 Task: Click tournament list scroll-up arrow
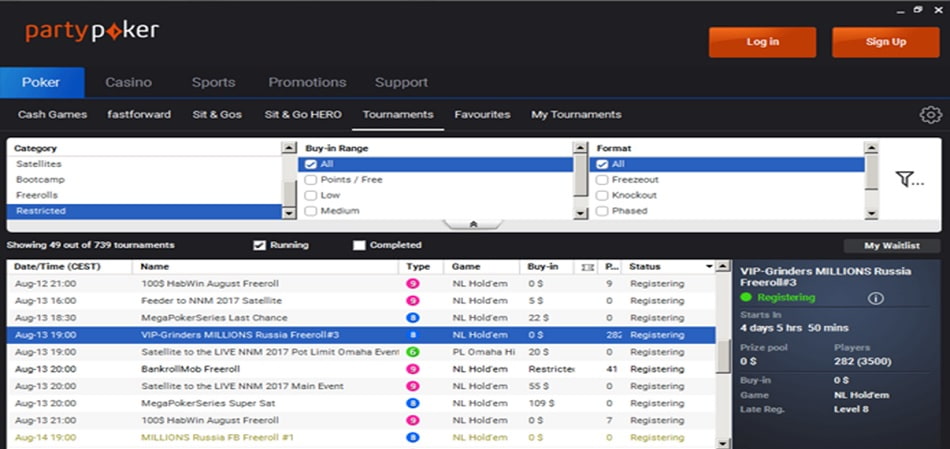tap(723, 267)
